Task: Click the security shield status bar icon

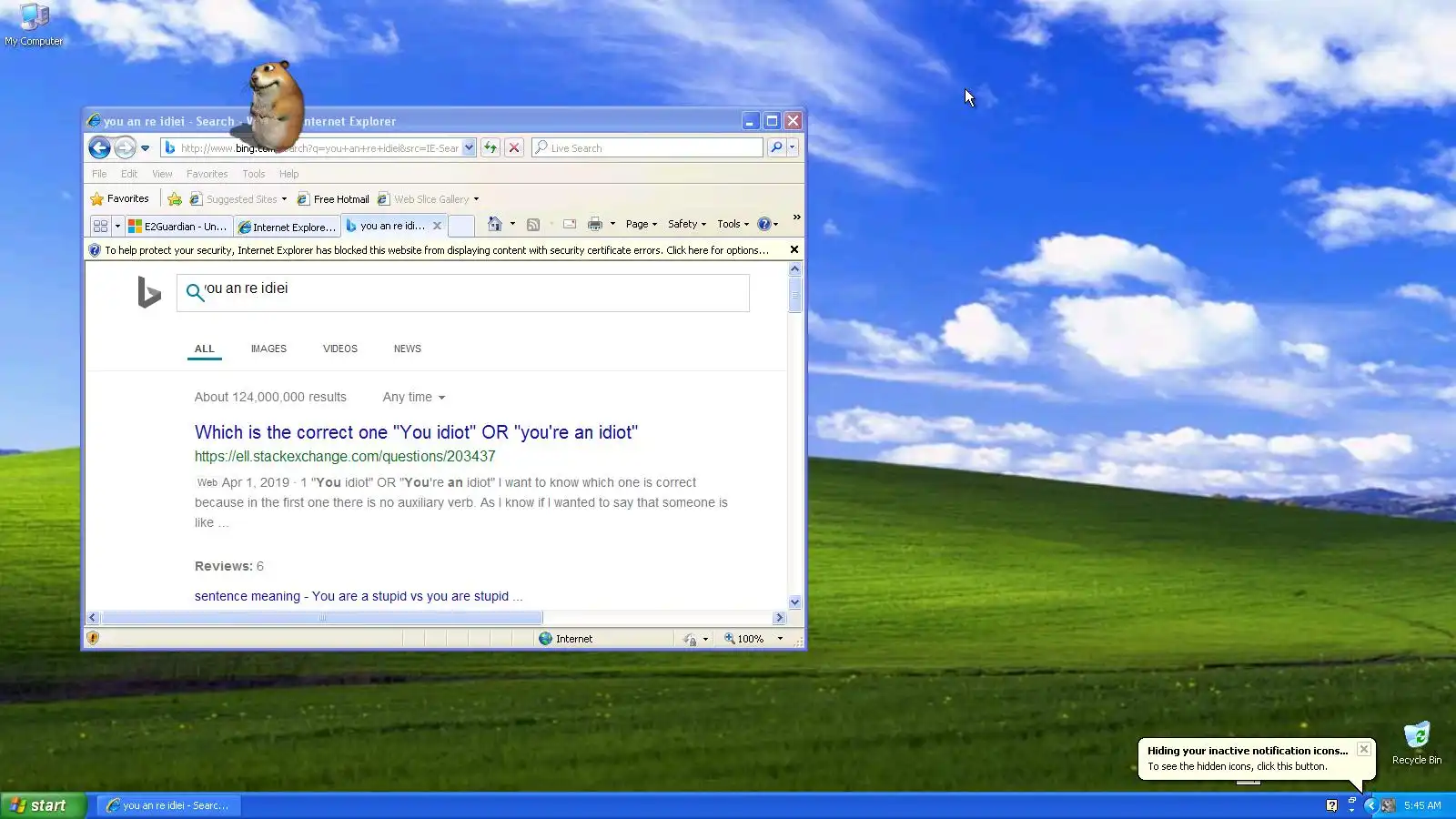Action: 93,638
